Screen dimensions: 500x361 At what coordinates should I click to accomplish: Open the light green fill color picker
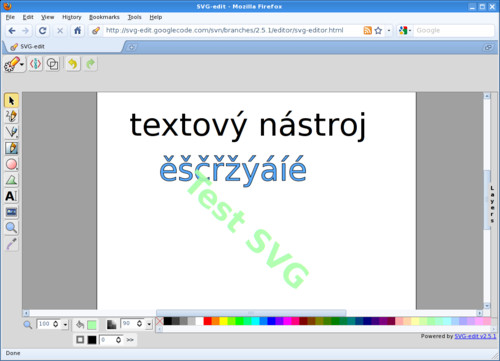[92, 325]
